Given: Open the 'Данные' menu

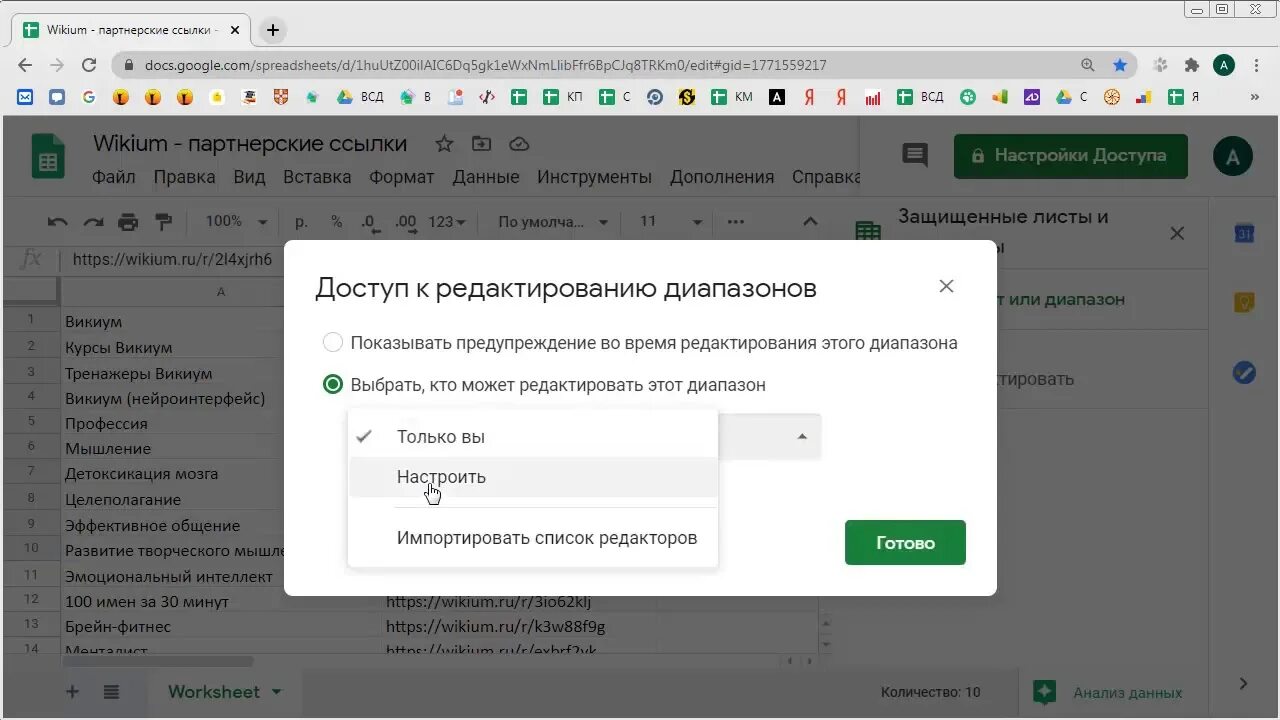Looking at the screenshot, I should click(x=486, y=177).
